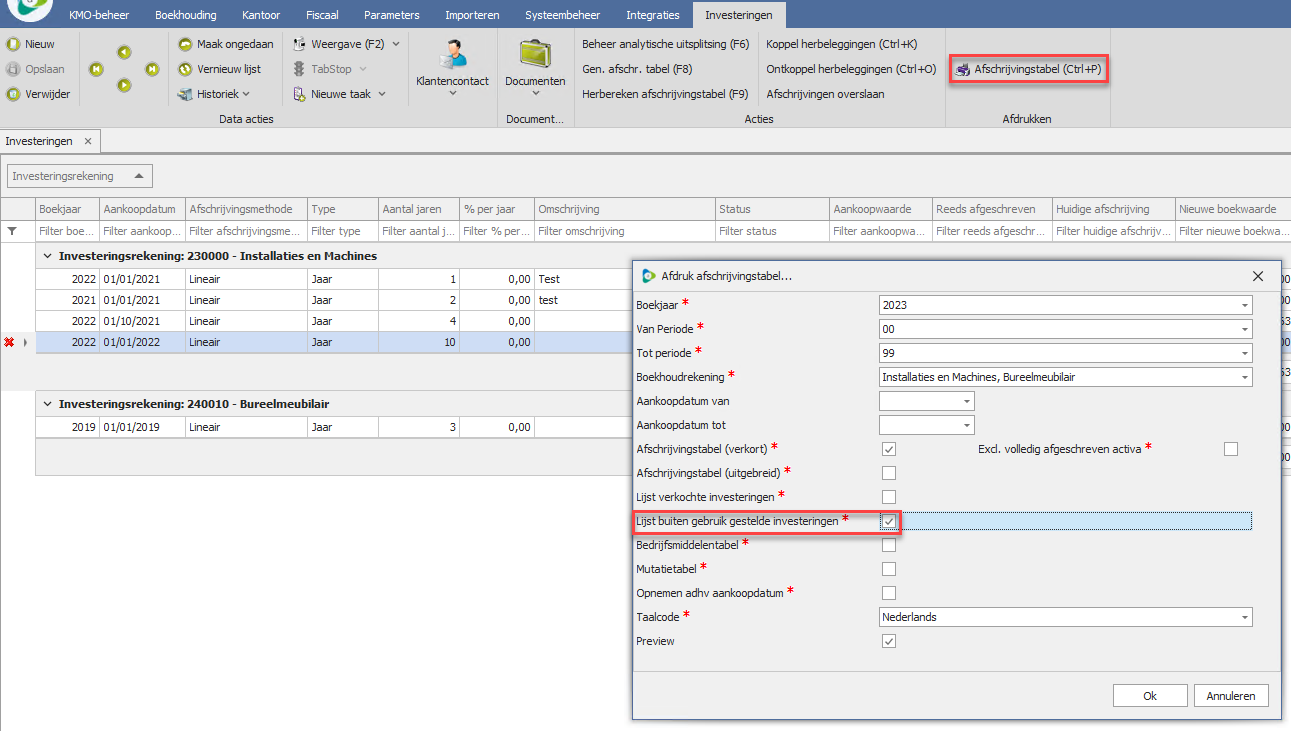Click Nieuwe taak icon

[x=301, y=94]
